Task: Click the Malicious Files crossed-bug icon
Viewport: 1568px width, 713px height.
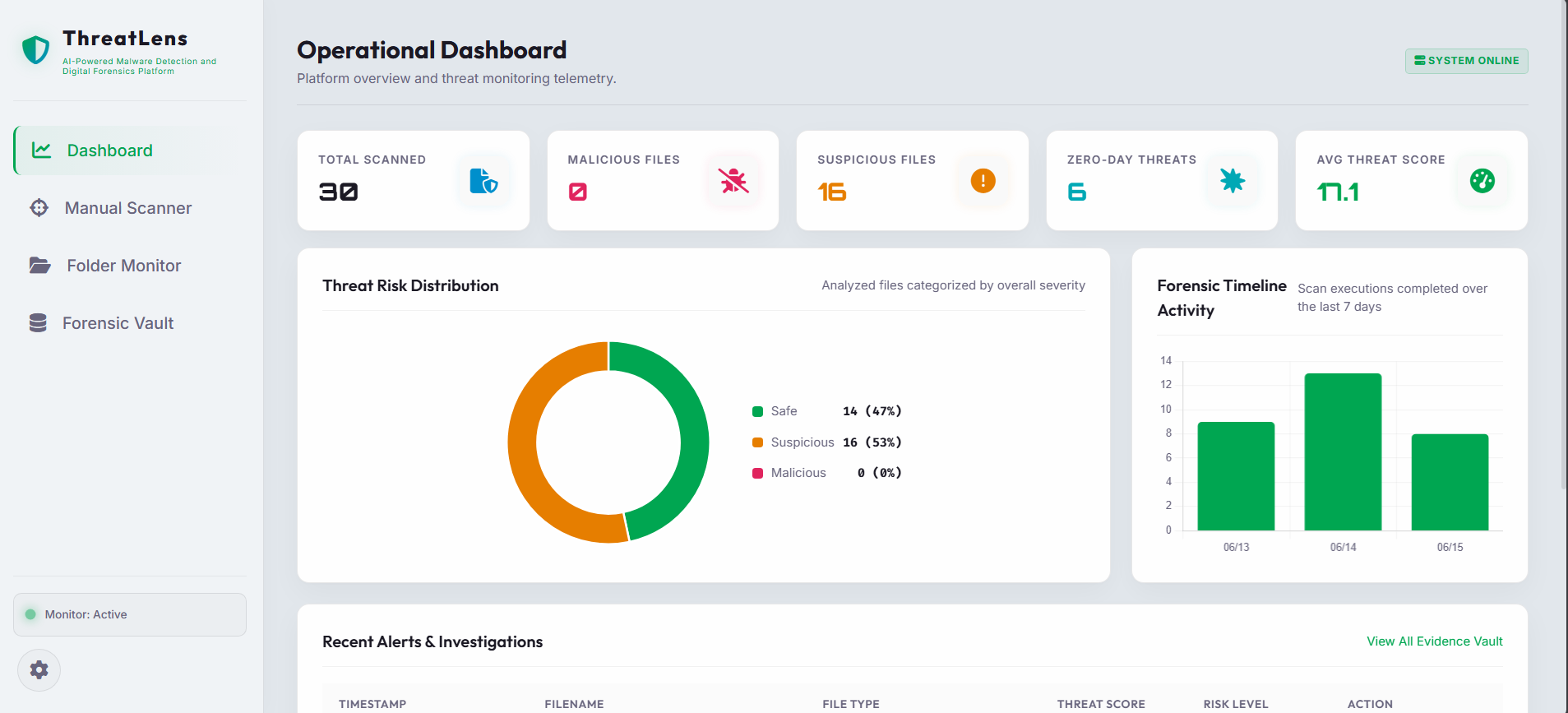Action: pos(733,180)
